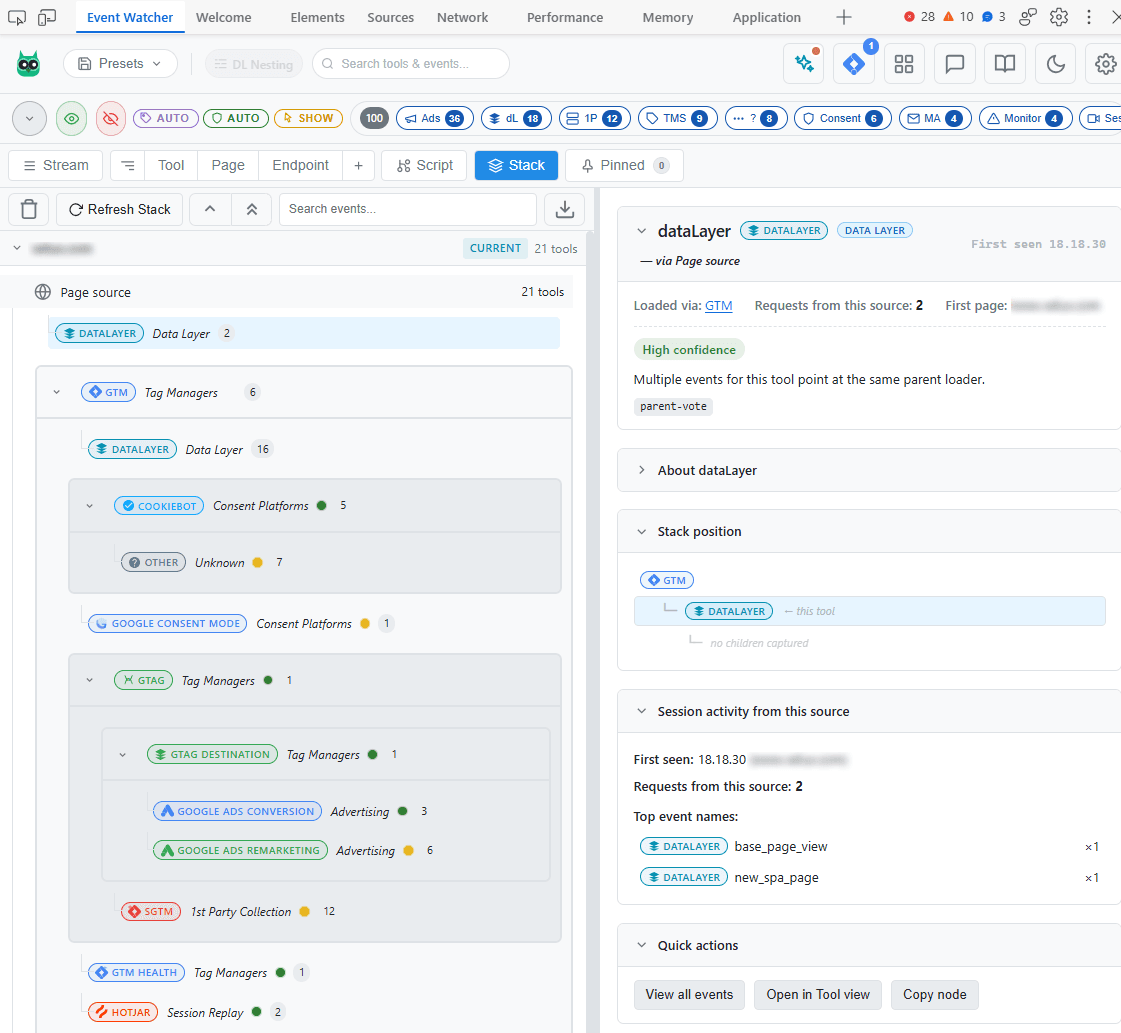Click the DL Nesting button
Viewport: 1121px width, 1033px height.
[254, 64]
